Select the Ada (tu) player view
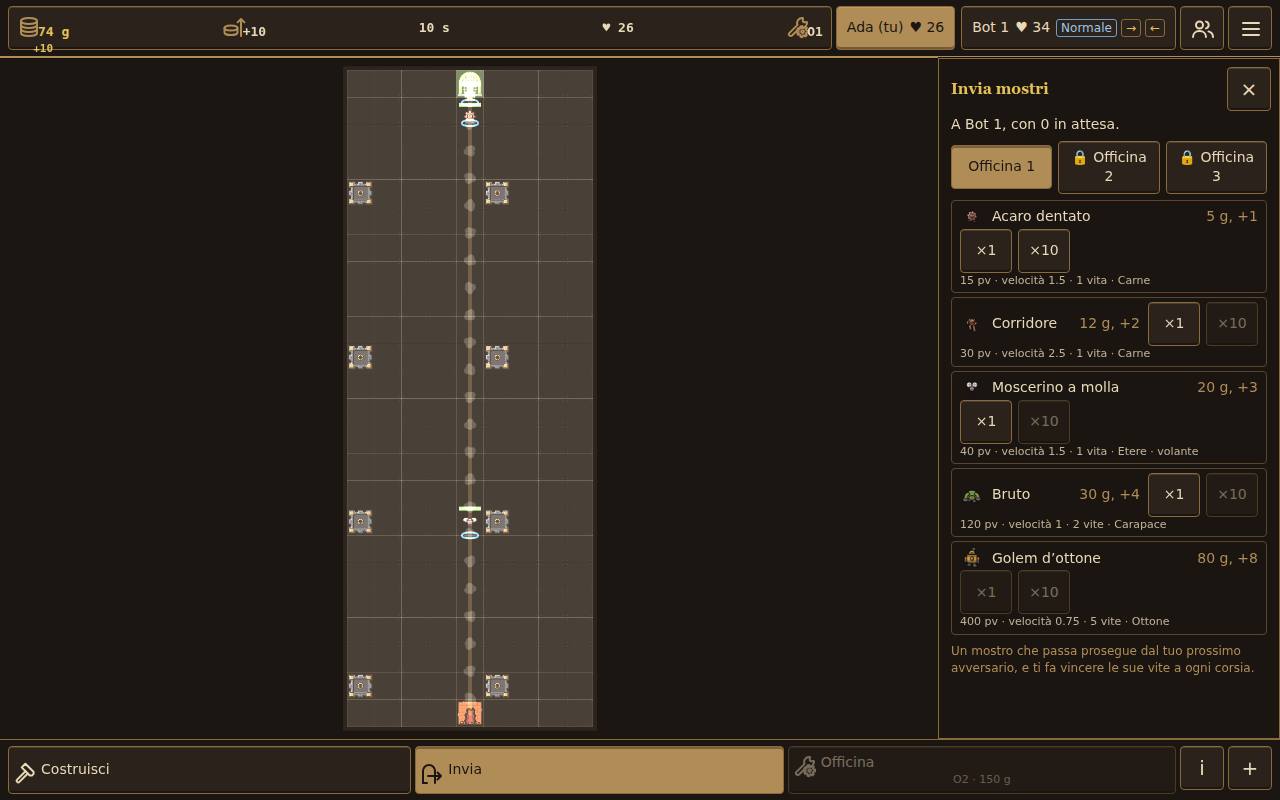 pyautogui.click(x=895, y=28)
